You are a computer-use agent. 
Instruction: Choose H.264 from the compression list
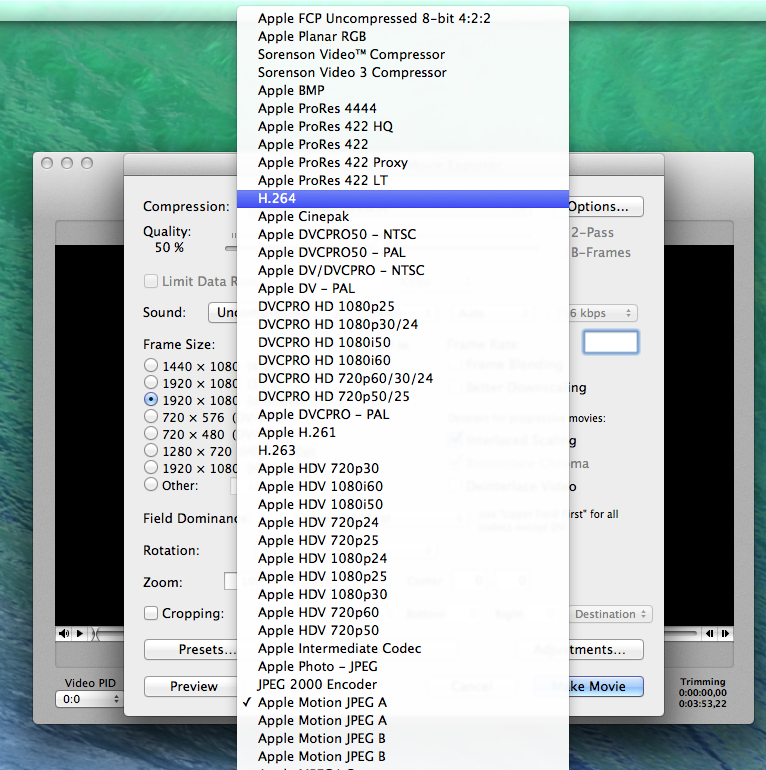(x=403, y=198)
